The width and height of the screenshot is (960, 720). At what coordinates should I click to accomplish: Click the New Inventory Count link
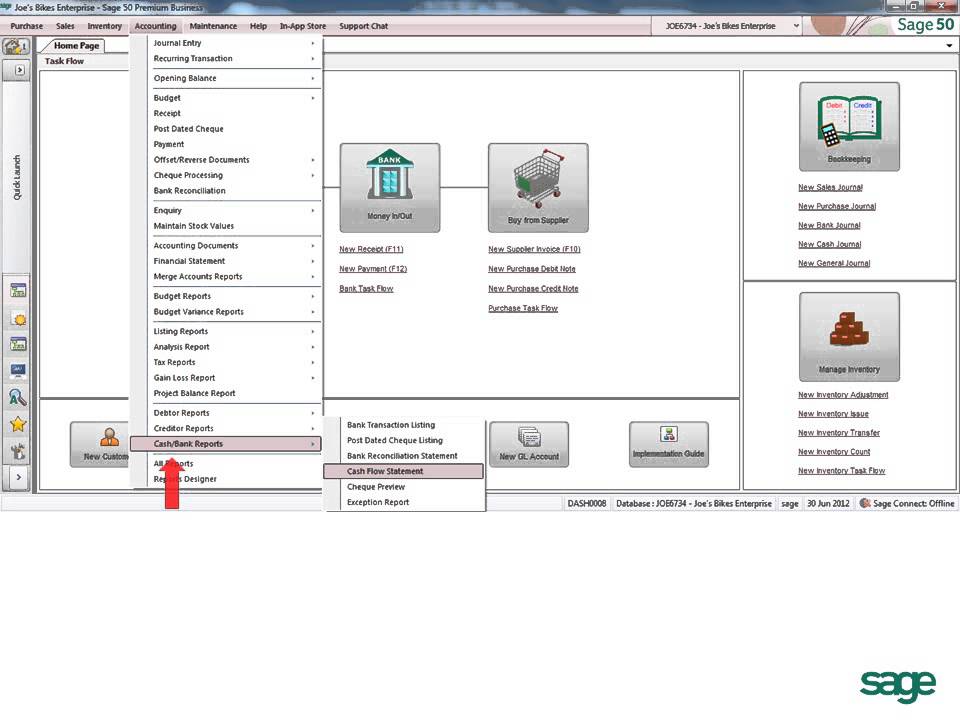click(834, 452)
